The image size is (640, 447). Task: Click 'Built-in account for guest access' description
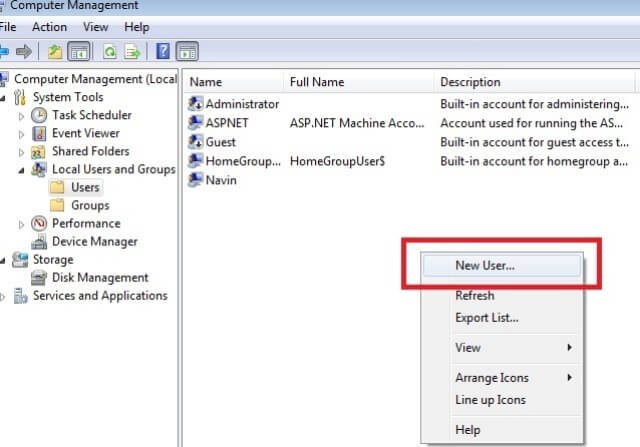(x=534, y=142)
